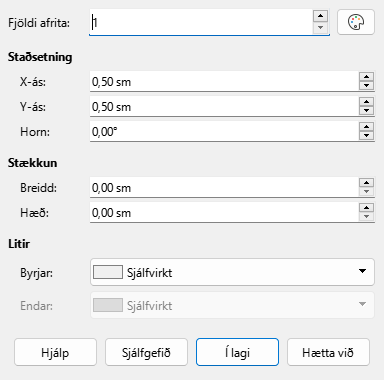Click the Stækkun section heading

[33, 163]
